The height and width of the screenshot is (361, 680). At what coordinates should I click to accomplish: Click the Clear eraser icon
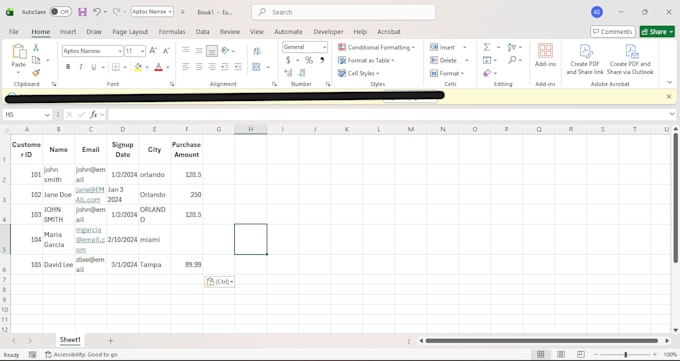[487, 73]
